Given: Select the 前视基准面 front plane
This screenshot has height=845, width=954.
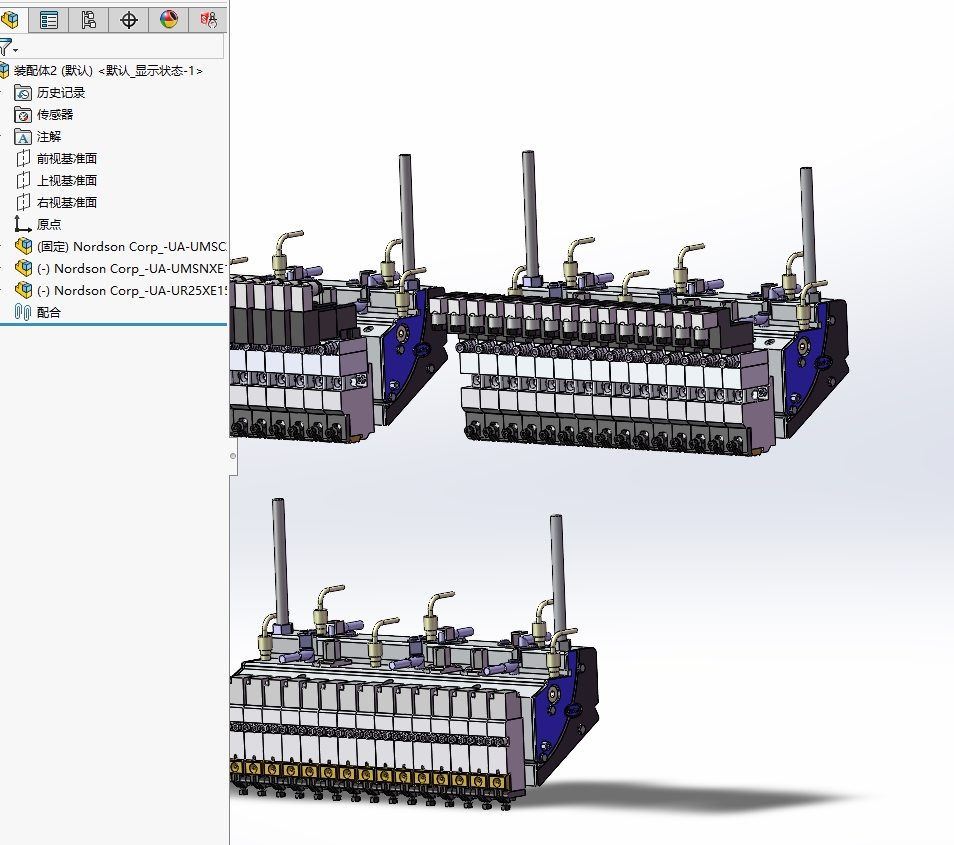Looking at the screenshot, I should tap(67, 158).
